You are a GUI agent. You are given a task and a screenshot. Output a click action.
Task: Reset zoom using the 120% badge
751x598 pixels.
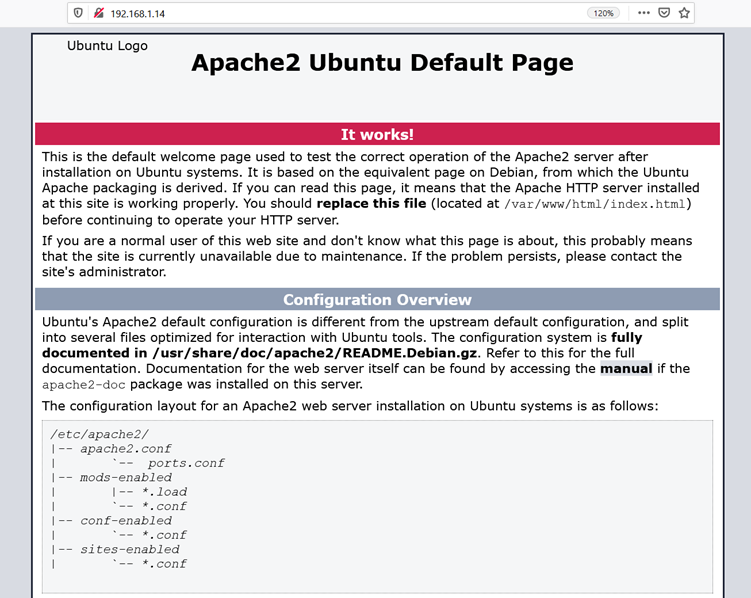coord(603,13)
